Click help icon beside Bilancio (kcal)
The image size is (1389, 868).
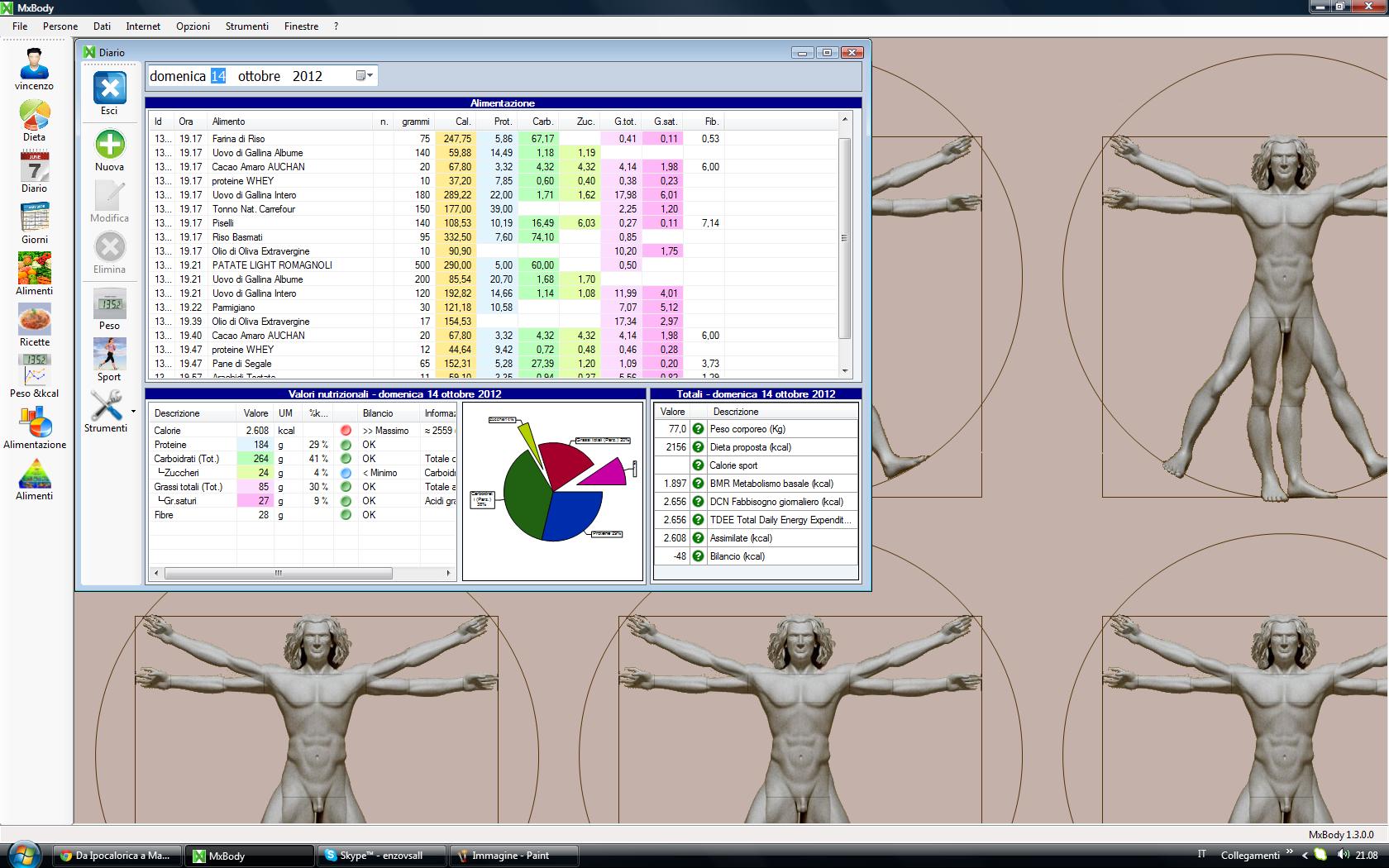[x=698, y=556]
